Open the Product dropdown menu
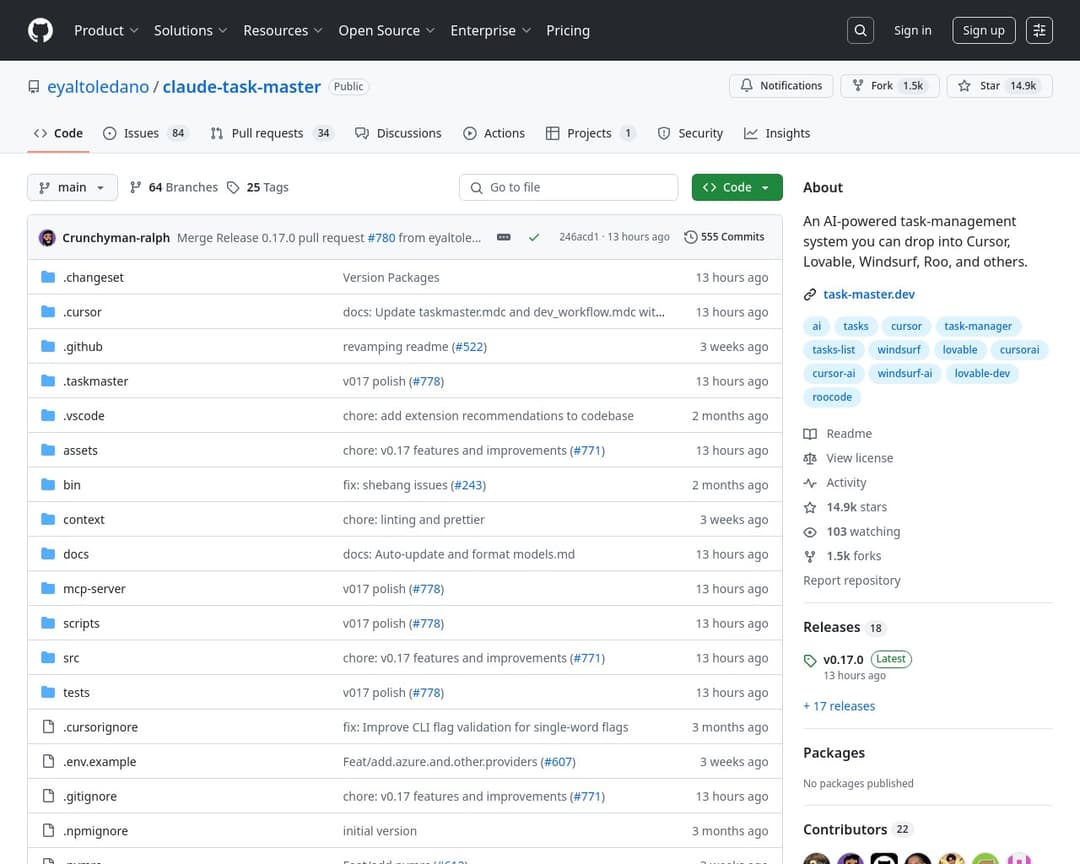The width and height of the screenshot is (1080, 864). coord(106,30)
